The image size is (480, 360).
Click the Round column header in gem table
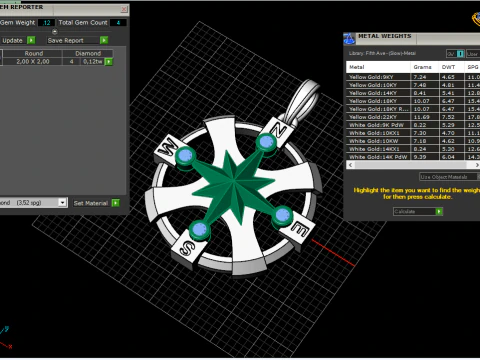pyautogui.click(x=33, y=53)
